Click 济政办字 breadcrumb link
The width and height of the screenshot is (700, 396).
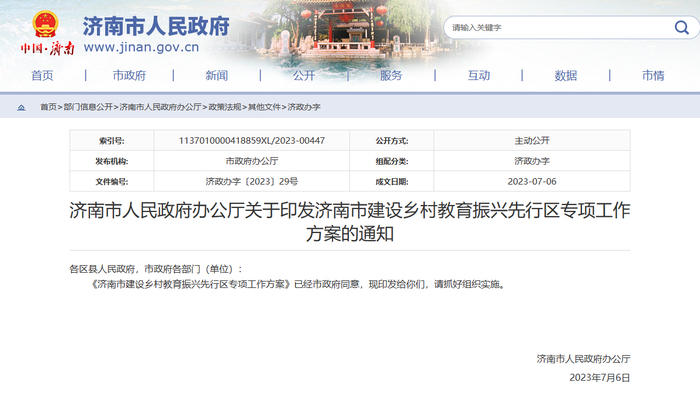(304, 107)
